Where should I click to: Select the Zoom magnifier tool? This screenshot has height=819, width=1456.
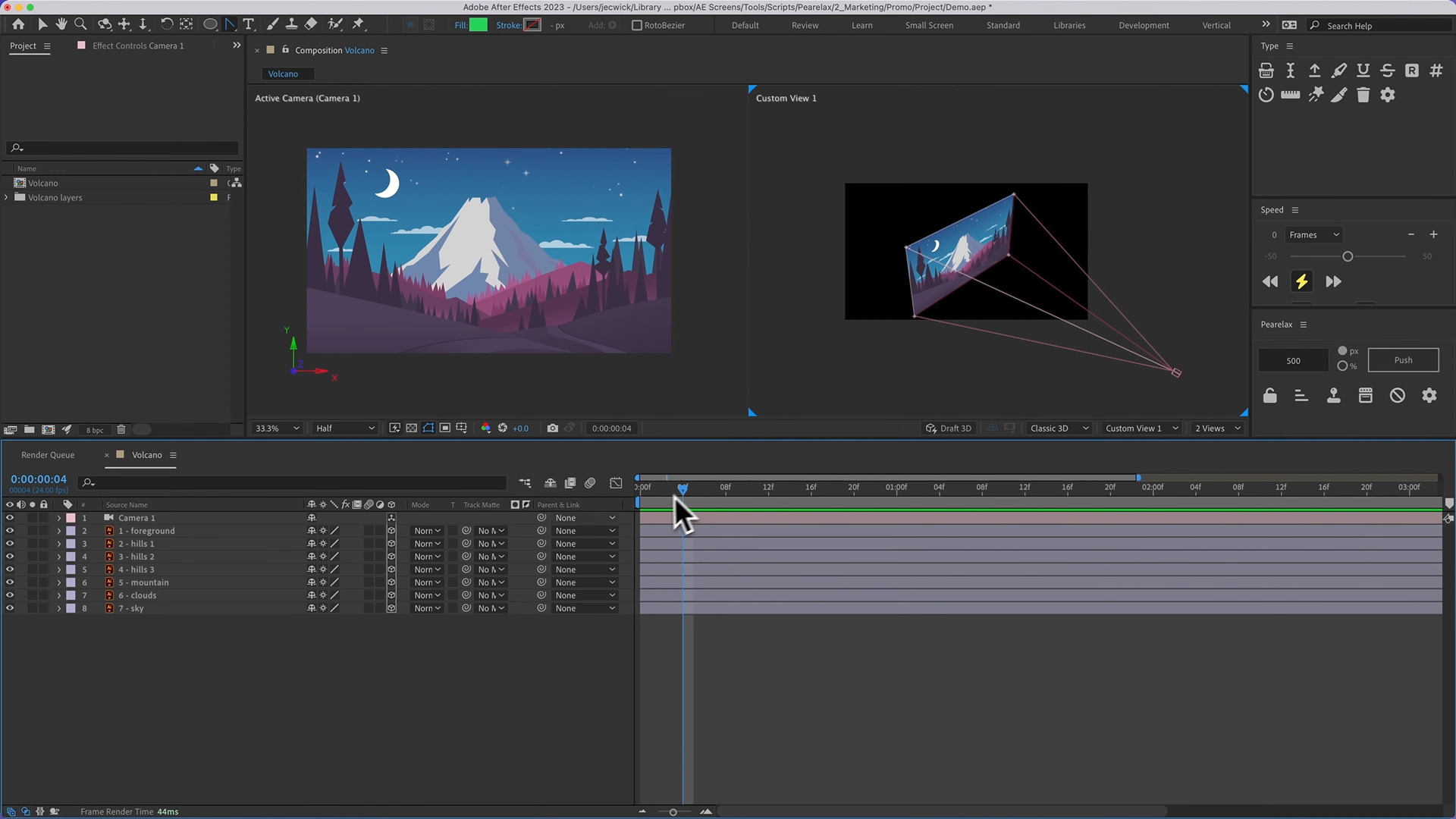click(80, 24)
